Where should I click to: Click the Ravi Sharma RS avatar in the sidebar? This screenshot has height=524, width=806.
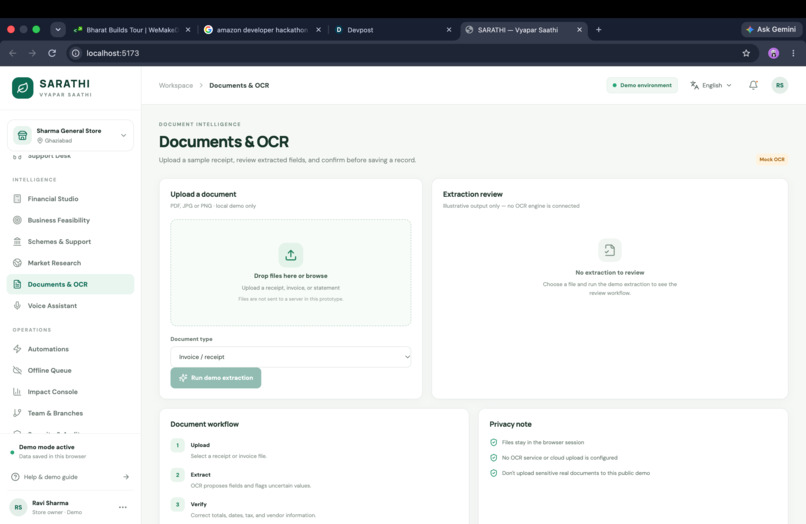click(18, 507)
